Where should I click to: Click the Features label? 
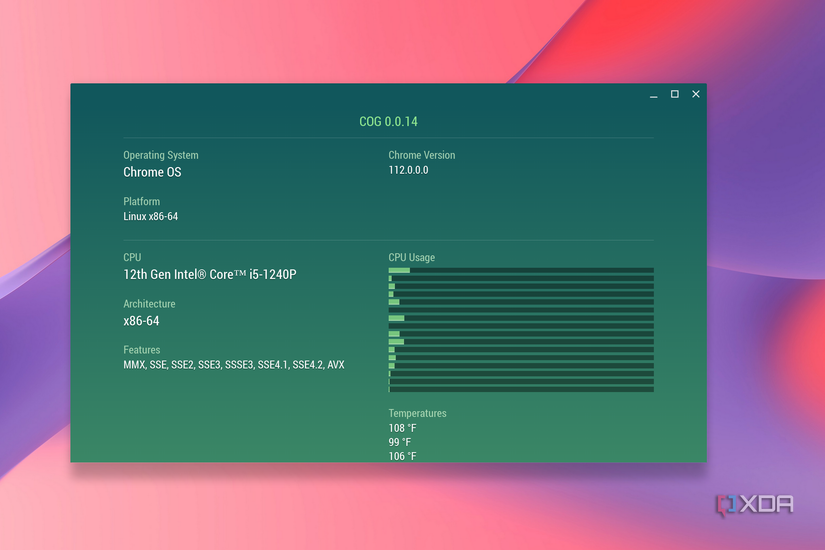(142, 350)
